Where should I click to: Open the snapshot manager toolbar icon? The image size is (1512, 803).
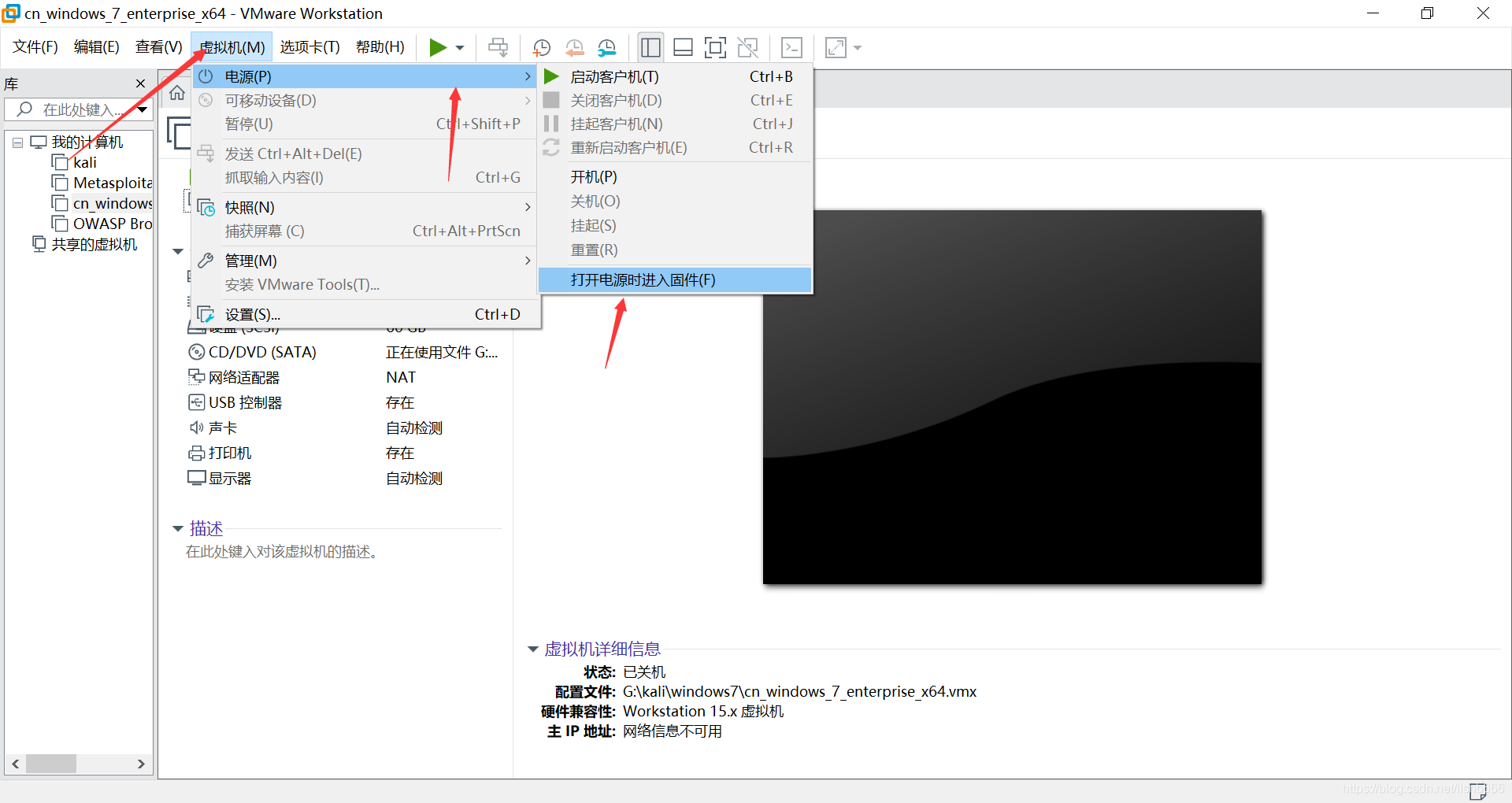[x=607, y=47]
